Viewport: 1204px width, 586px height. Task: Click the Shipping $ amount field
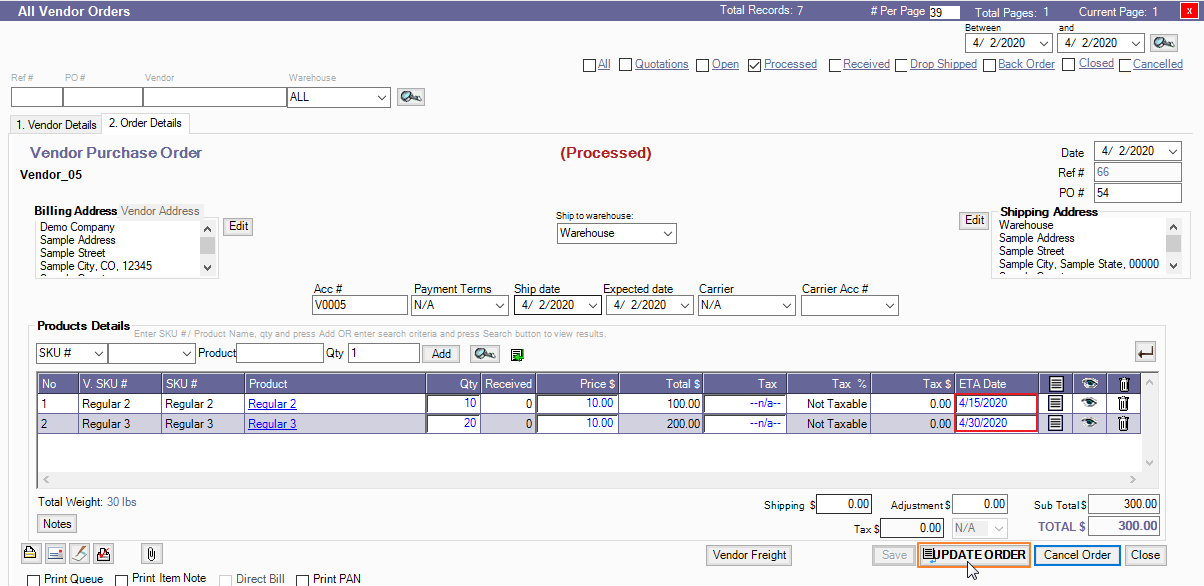click(x=846, y=504)
